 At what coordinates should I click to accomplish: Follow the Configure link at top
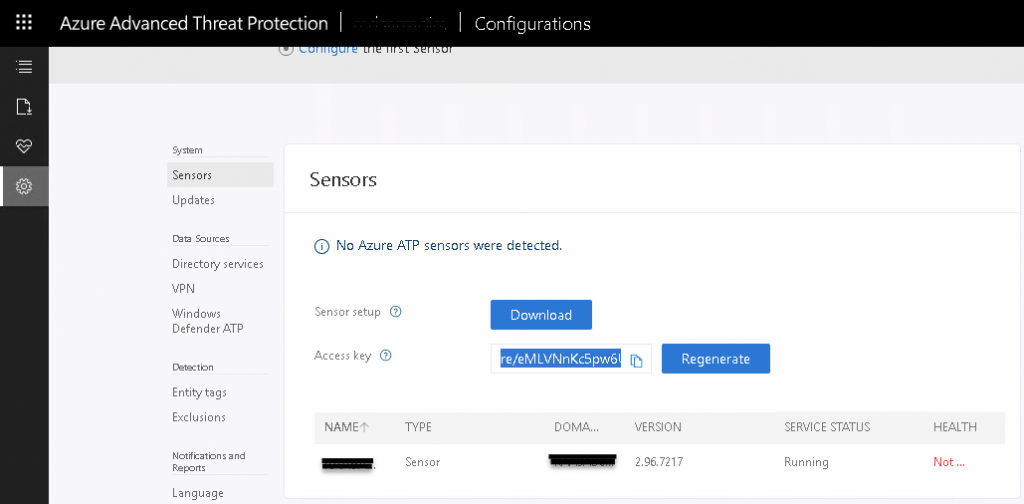pos(328,48)
